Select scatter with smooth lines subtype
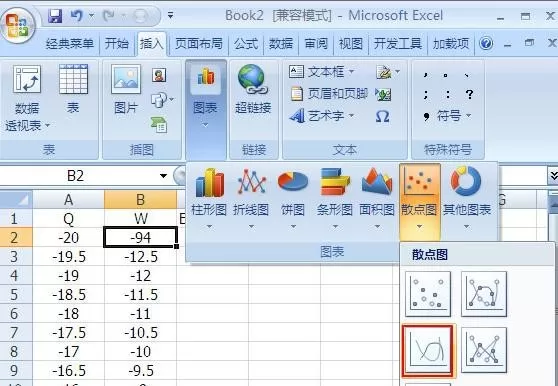This screenshot has width=558, height=386. coord(428,350)
